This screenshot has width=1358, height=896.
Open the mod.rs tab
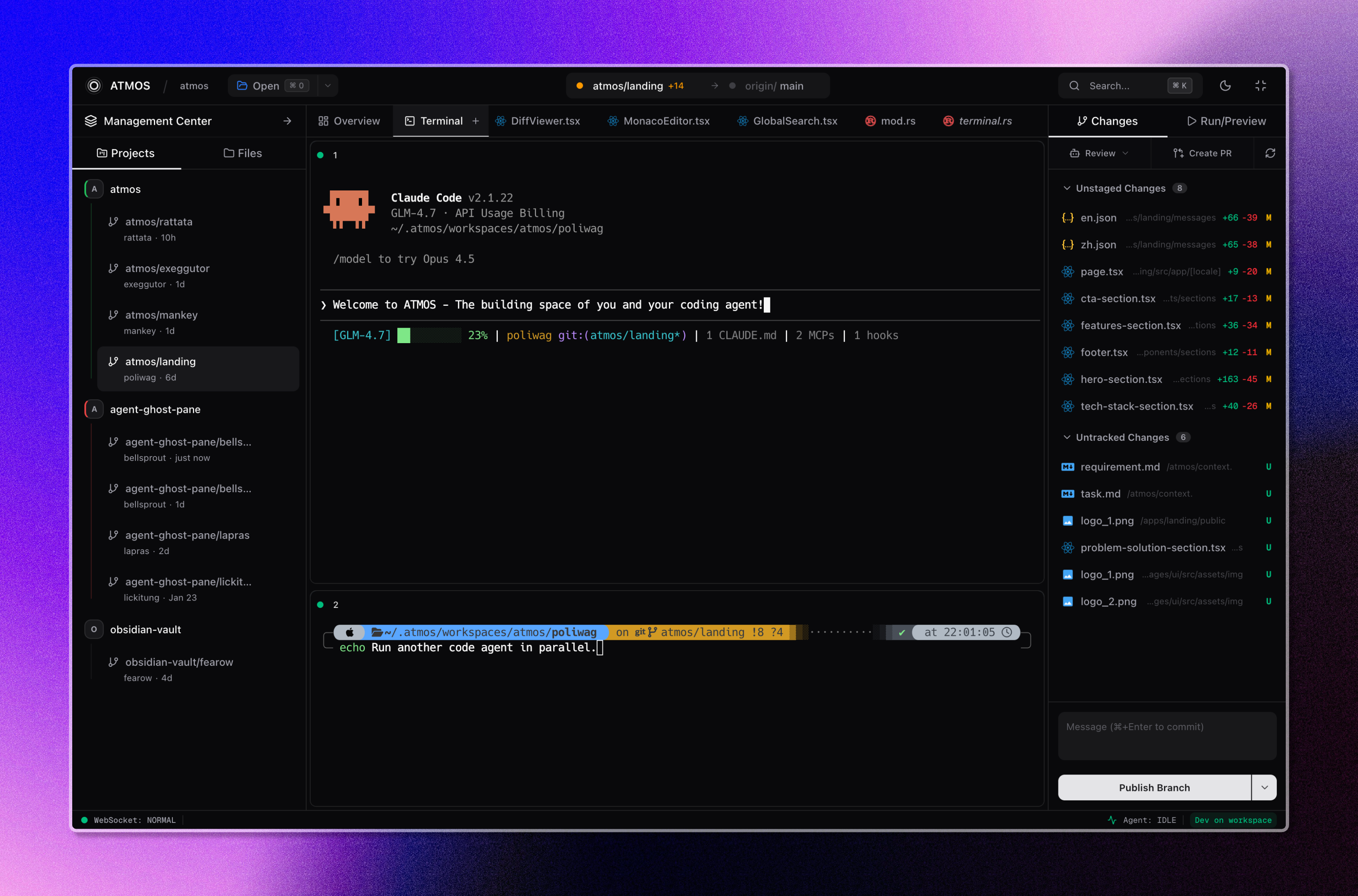(x=891, y=121)
